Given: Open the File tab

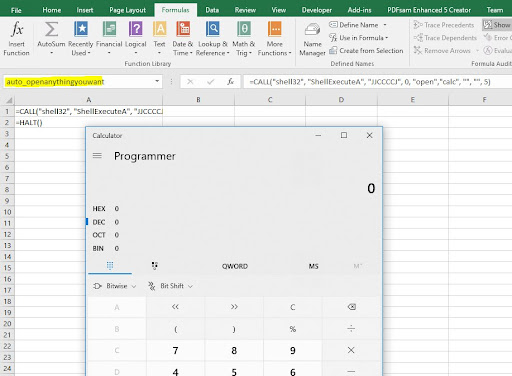Looking at the screenshot, I should [x=16, y=10].
